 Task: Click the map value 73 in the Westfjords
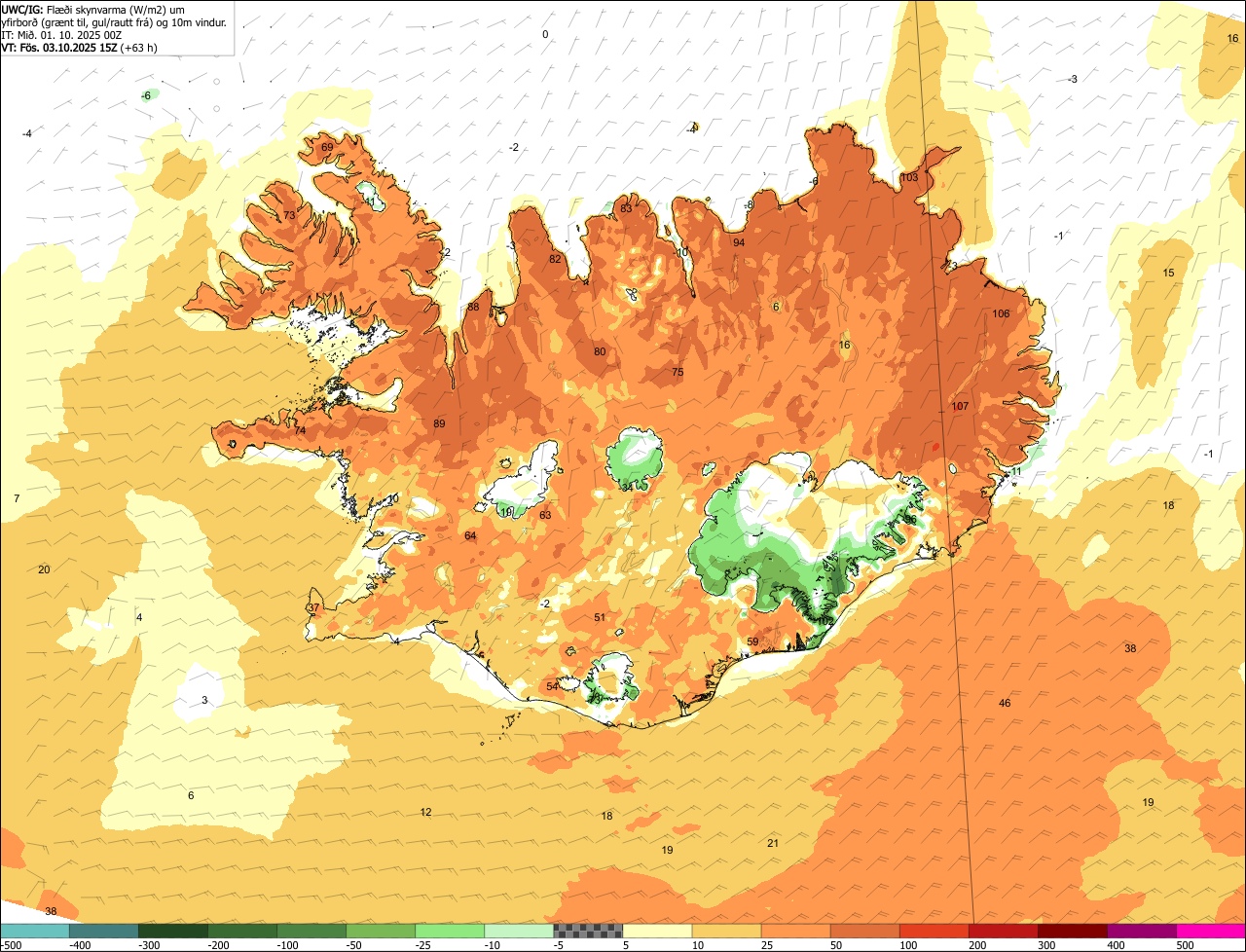(x=289, y=215)
